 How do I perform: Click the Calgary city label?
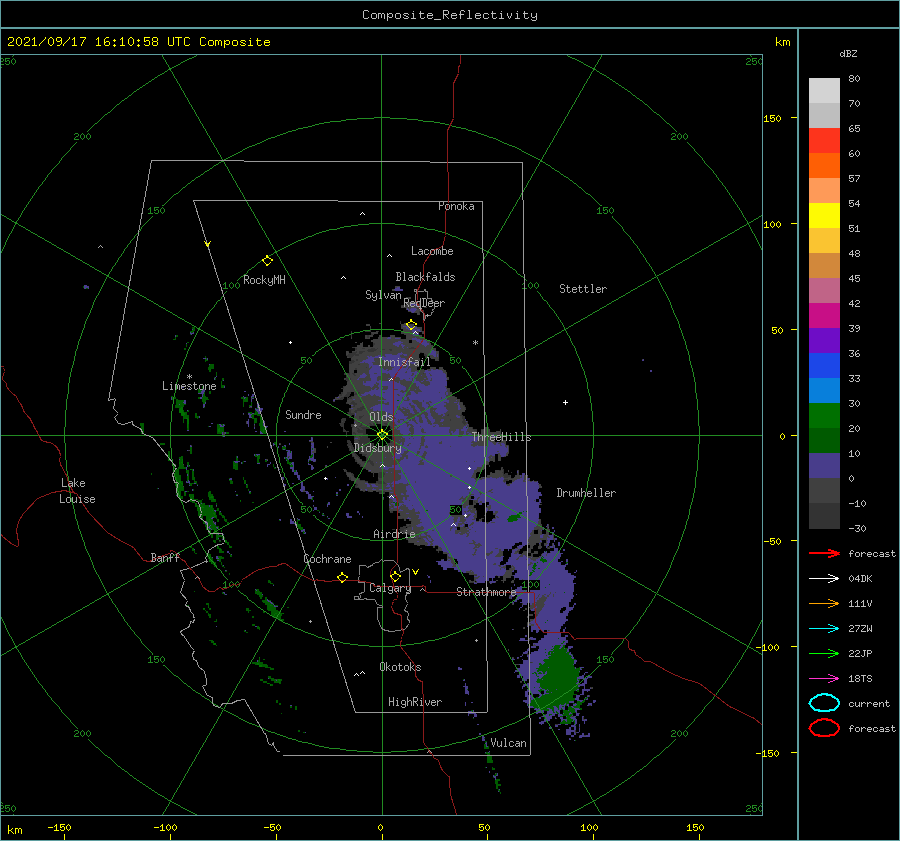[x=390, y=588]
